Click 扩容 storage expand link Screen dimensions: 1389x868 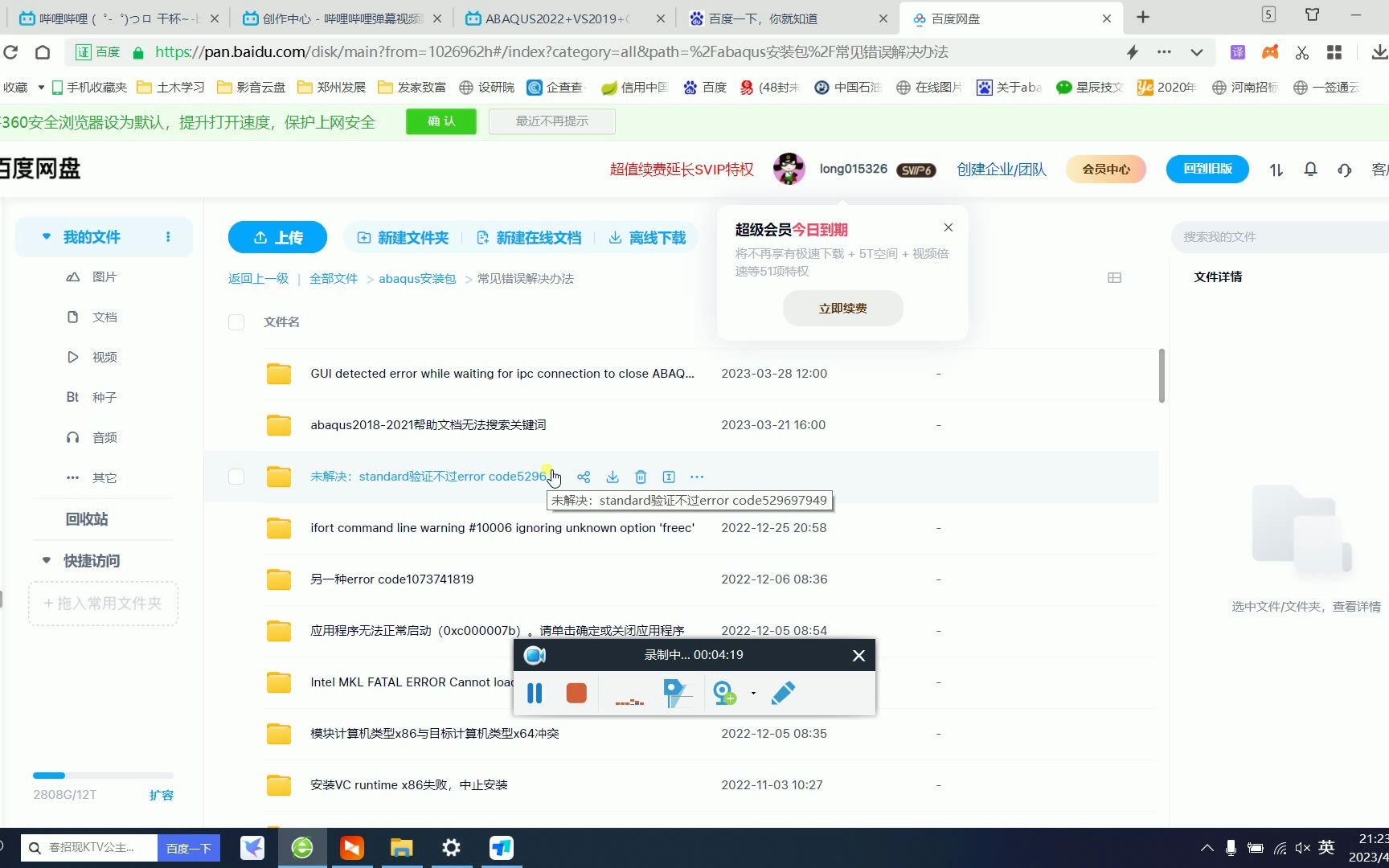162,795
